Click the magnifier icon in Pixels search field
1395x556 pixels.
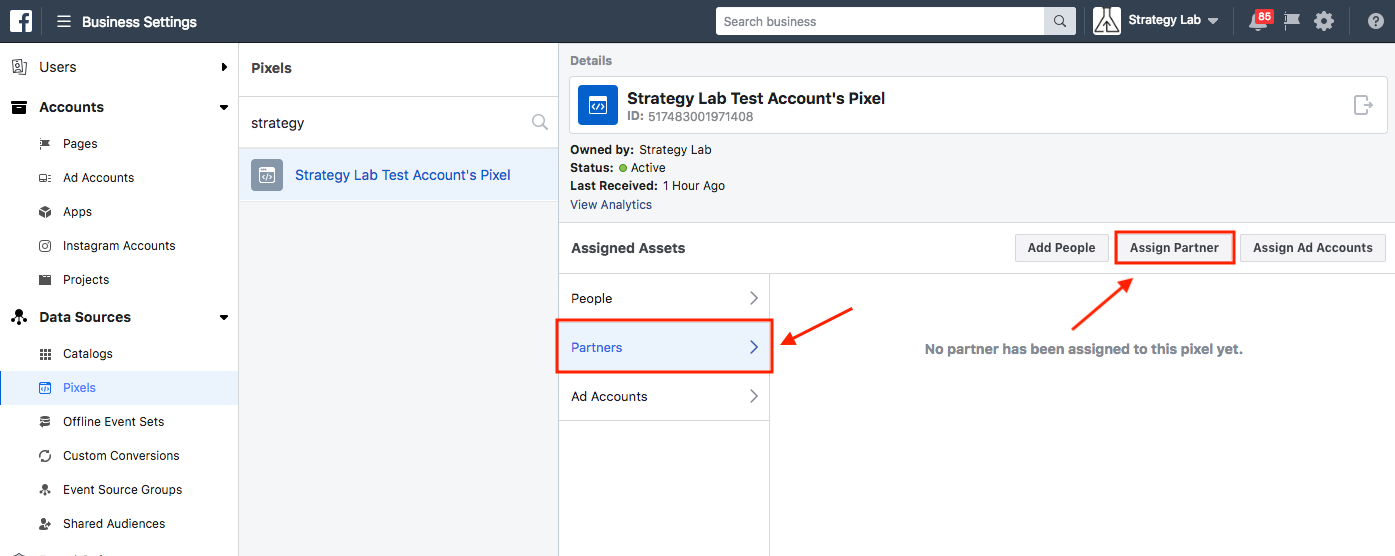(540, 123)
